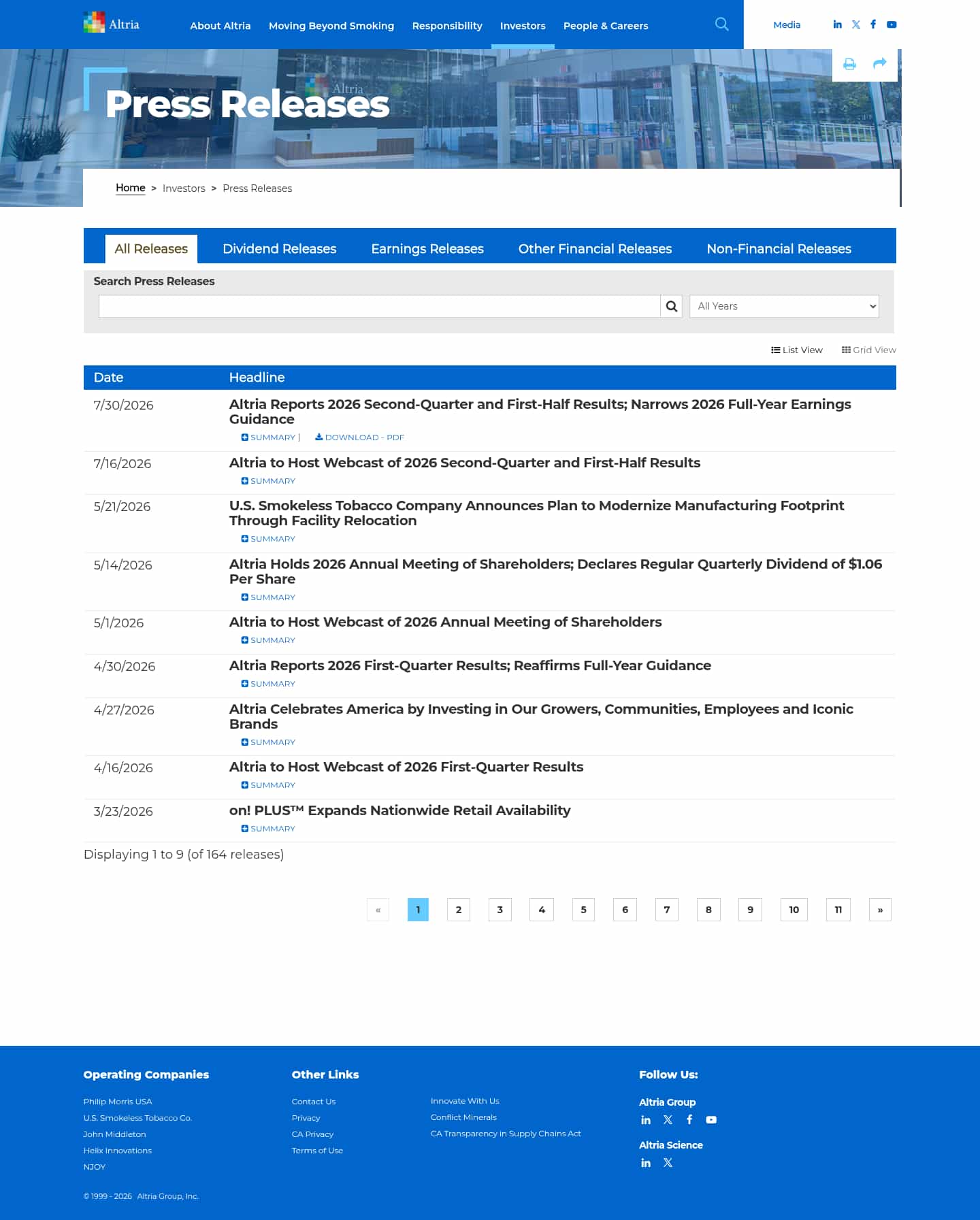Open Moving Beyond Smoking menu

331,26
